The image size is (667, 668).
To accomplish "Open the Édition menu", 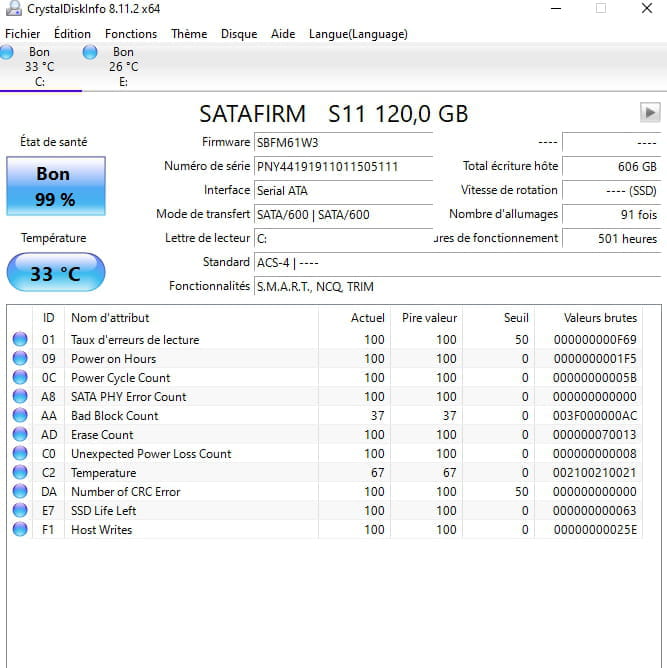I will pyautogui.click(x=72, y=34).
